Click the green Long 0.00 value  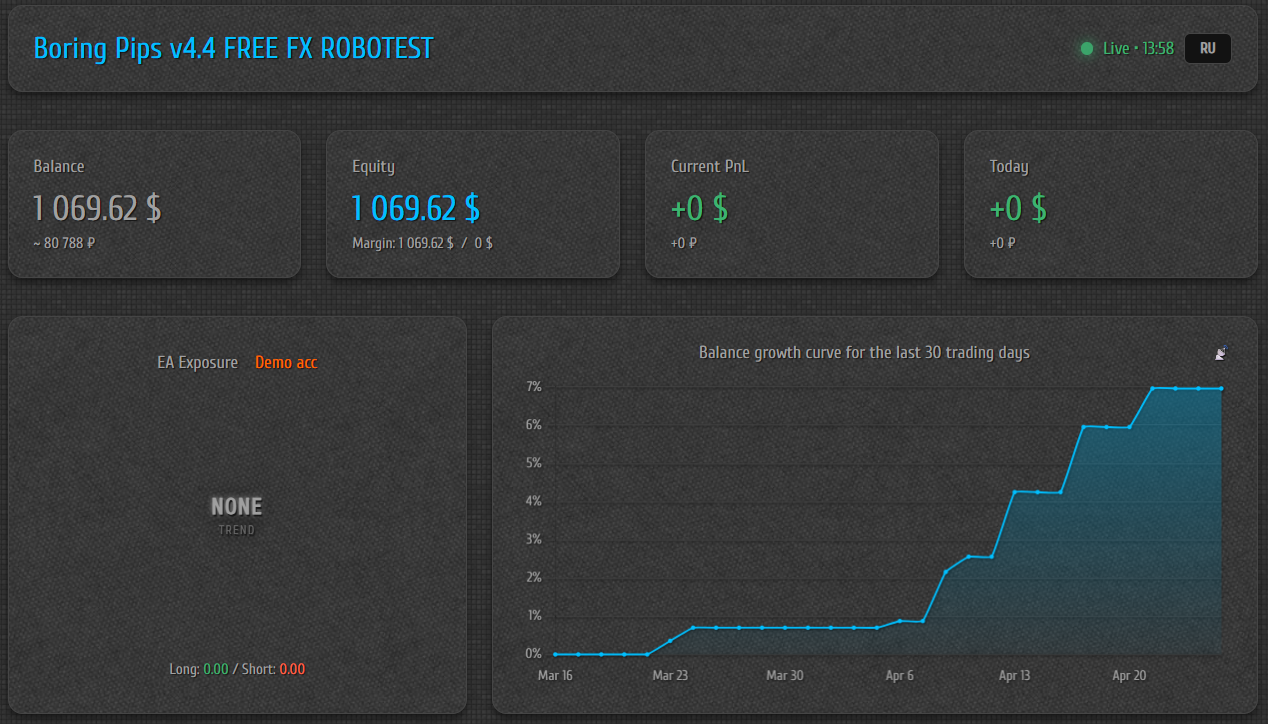click(x=216, y=669)
